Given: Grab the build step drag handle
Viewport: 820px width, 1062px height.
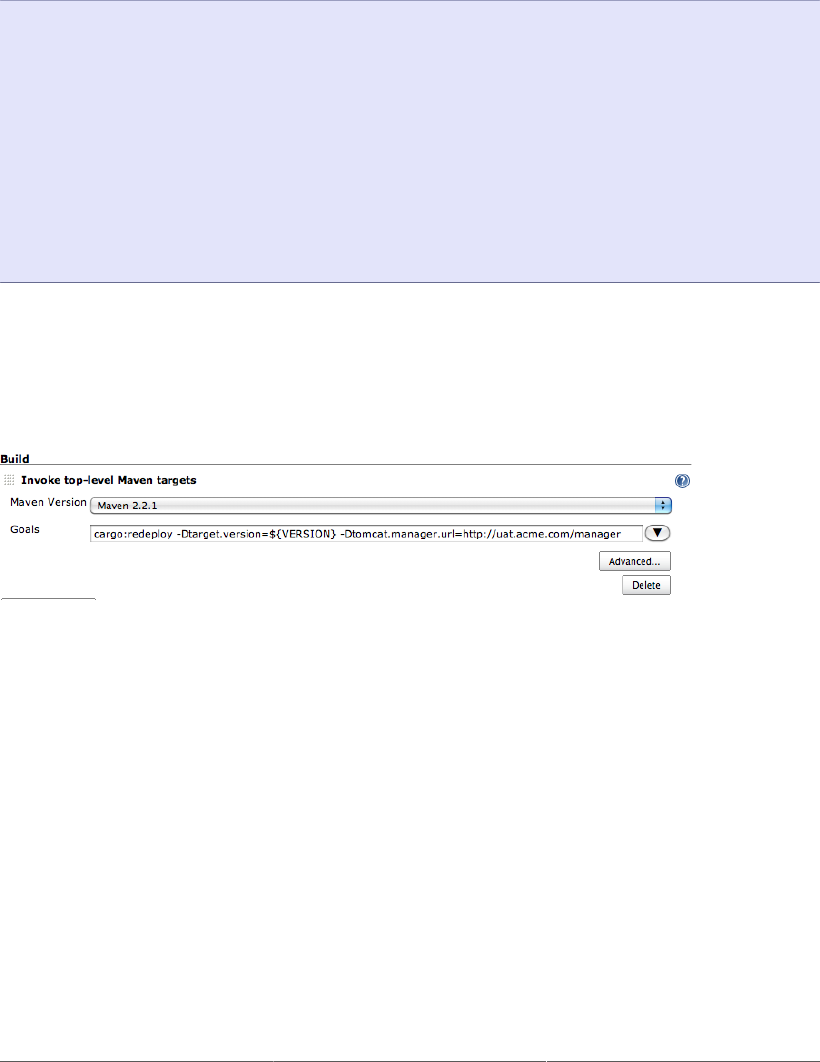Looking at the screenshot, I should pos(9,480).
